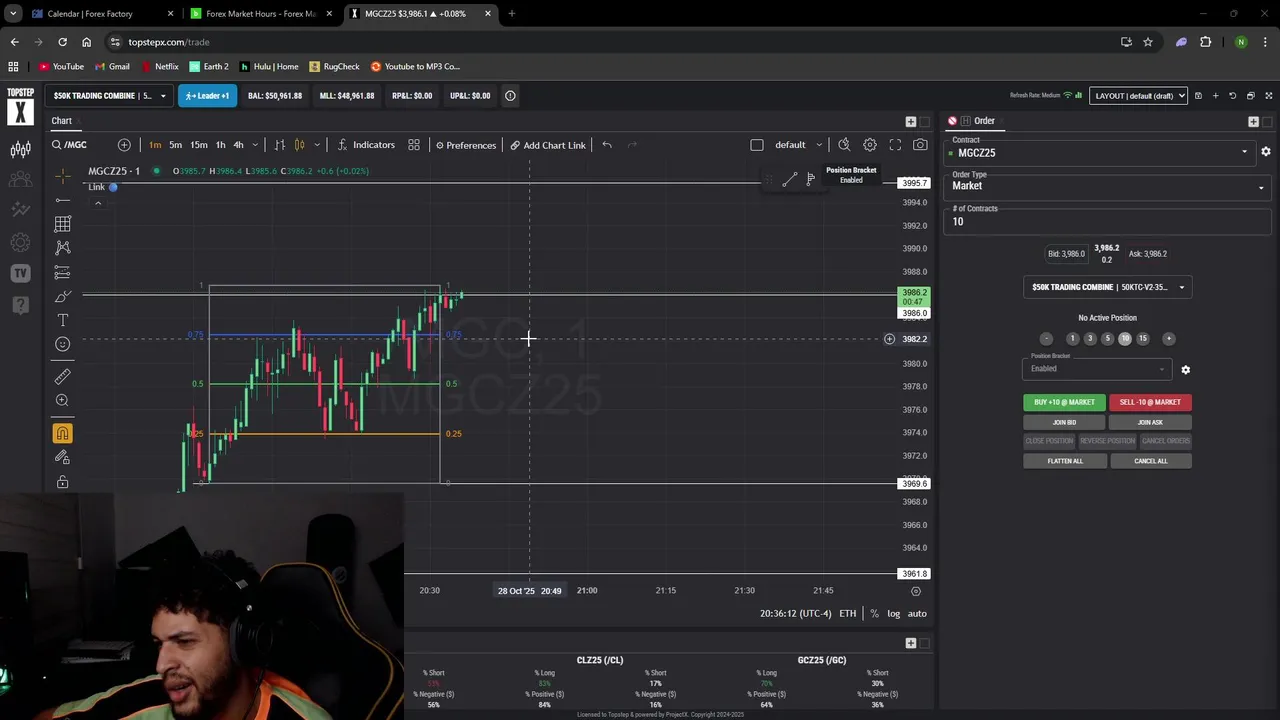The width and height of the screenshot is (1280, 720).
Task: Select the Chart panel tab
Action: pos(62,121)
